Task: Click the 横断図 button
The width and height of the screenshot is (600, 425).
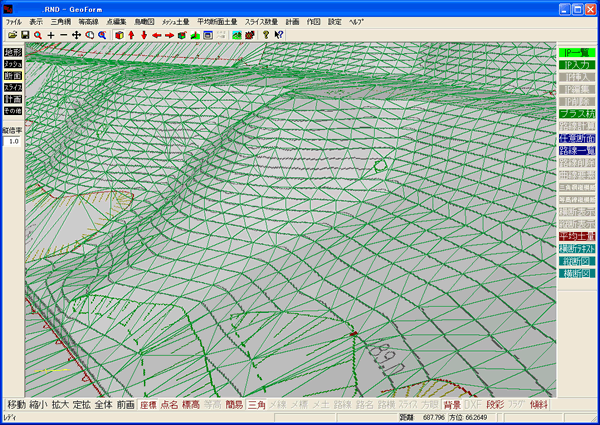Action: pos(577,273)
